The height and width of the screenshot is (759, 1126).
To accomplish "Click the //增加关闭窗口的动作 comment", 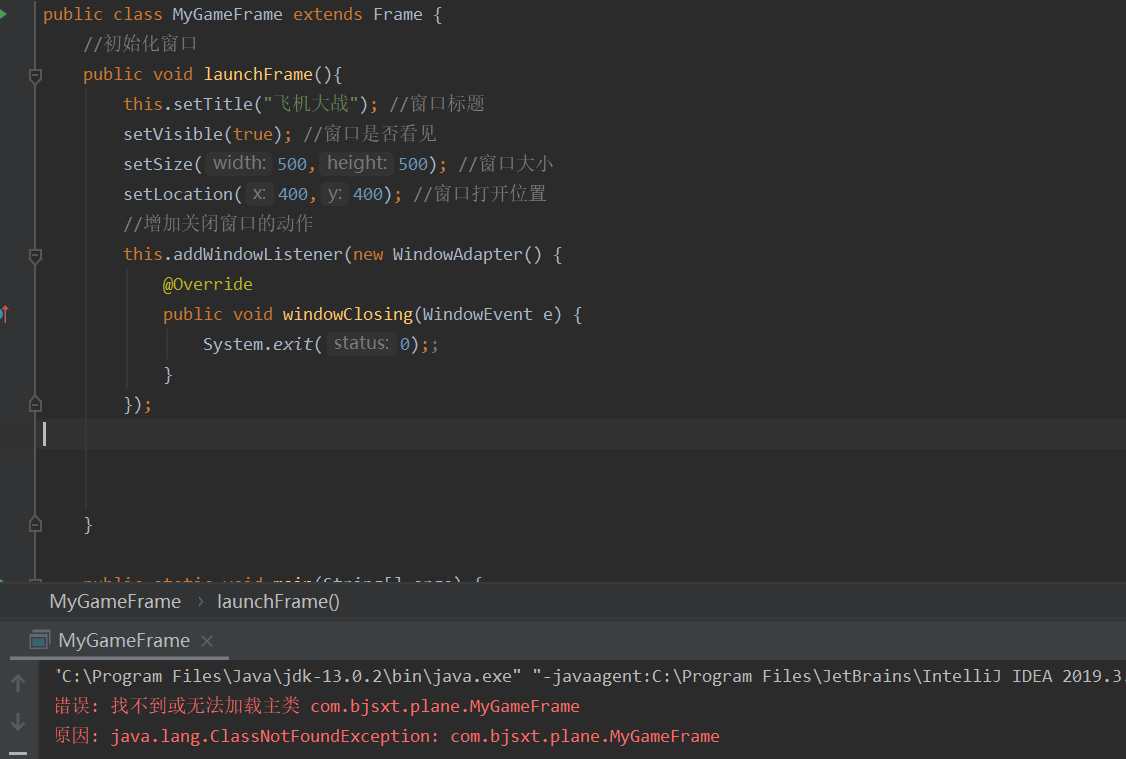I will click(x=218, y=224).
